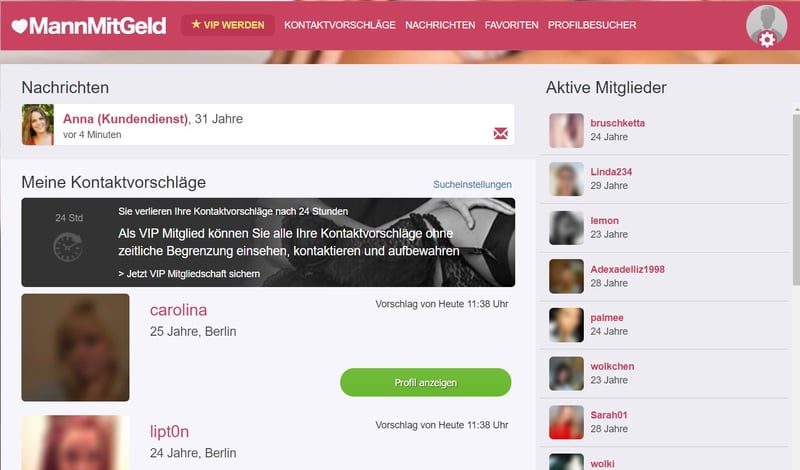Screen dimensions: 800x470
Task: Open profile settings gear avatar
Action: (766, 26)
